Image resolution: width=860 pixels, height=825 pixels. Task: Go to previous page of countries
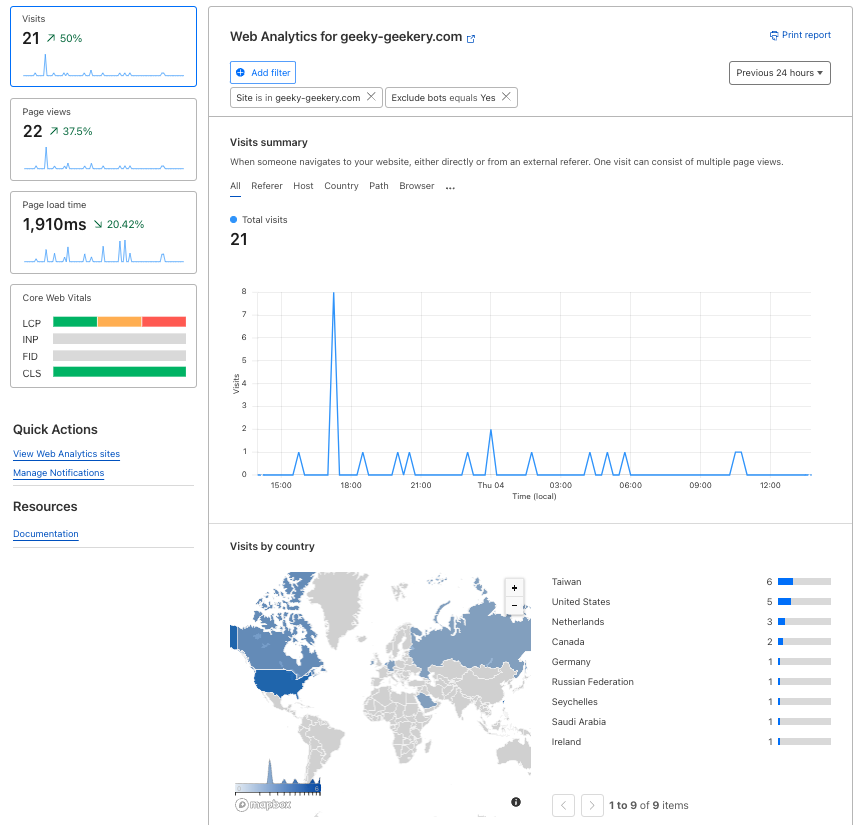pos(564,805)
